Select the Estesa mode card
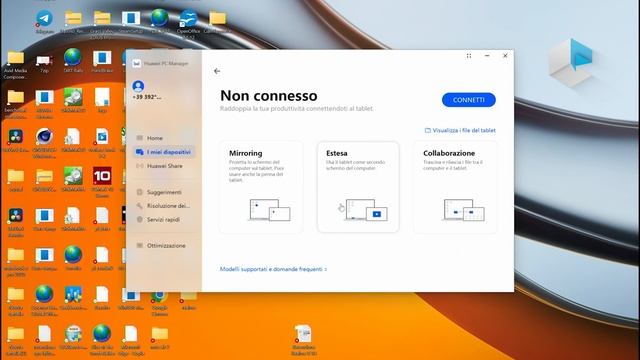 coord(358,187)
